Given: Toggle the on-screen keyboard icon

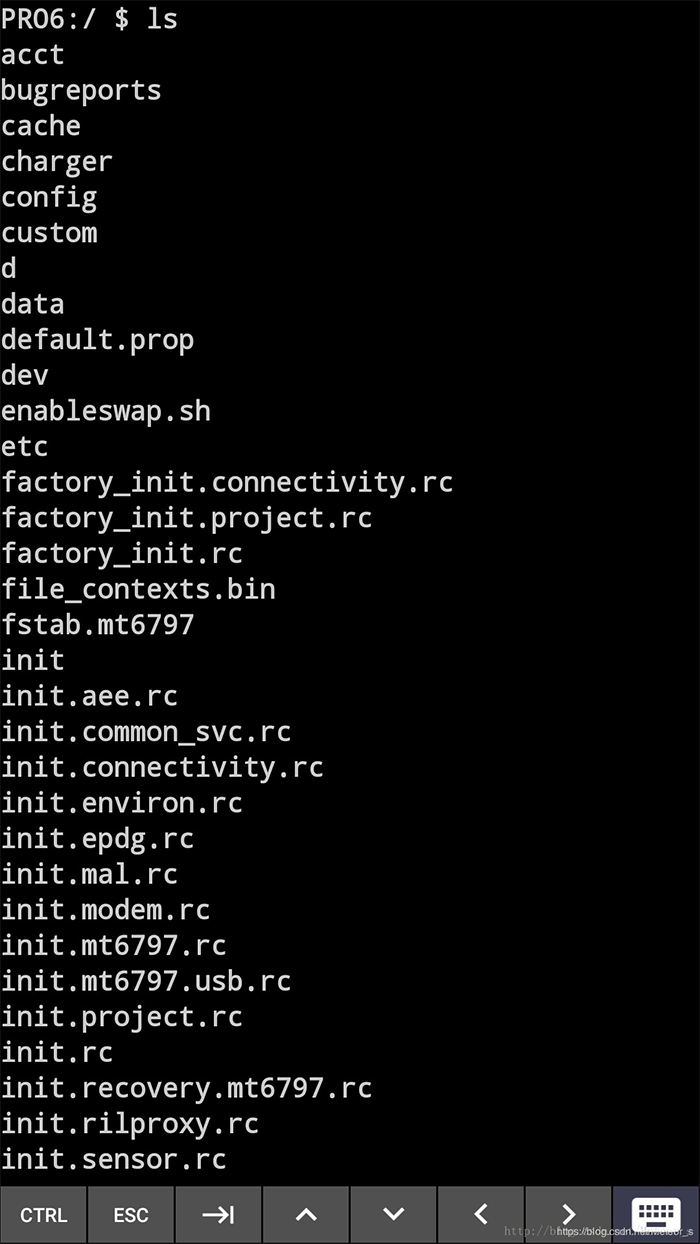Looking at the screenshot, I should click(x=656, y=1214).
